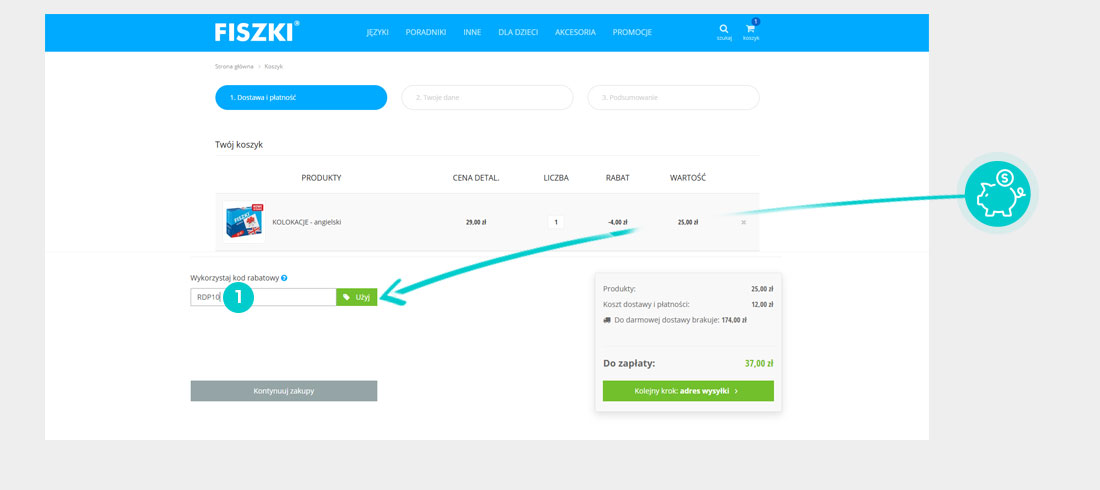Click the FISZKI logo
This screenshot has width=1100, height=490.
pos(255,32)
